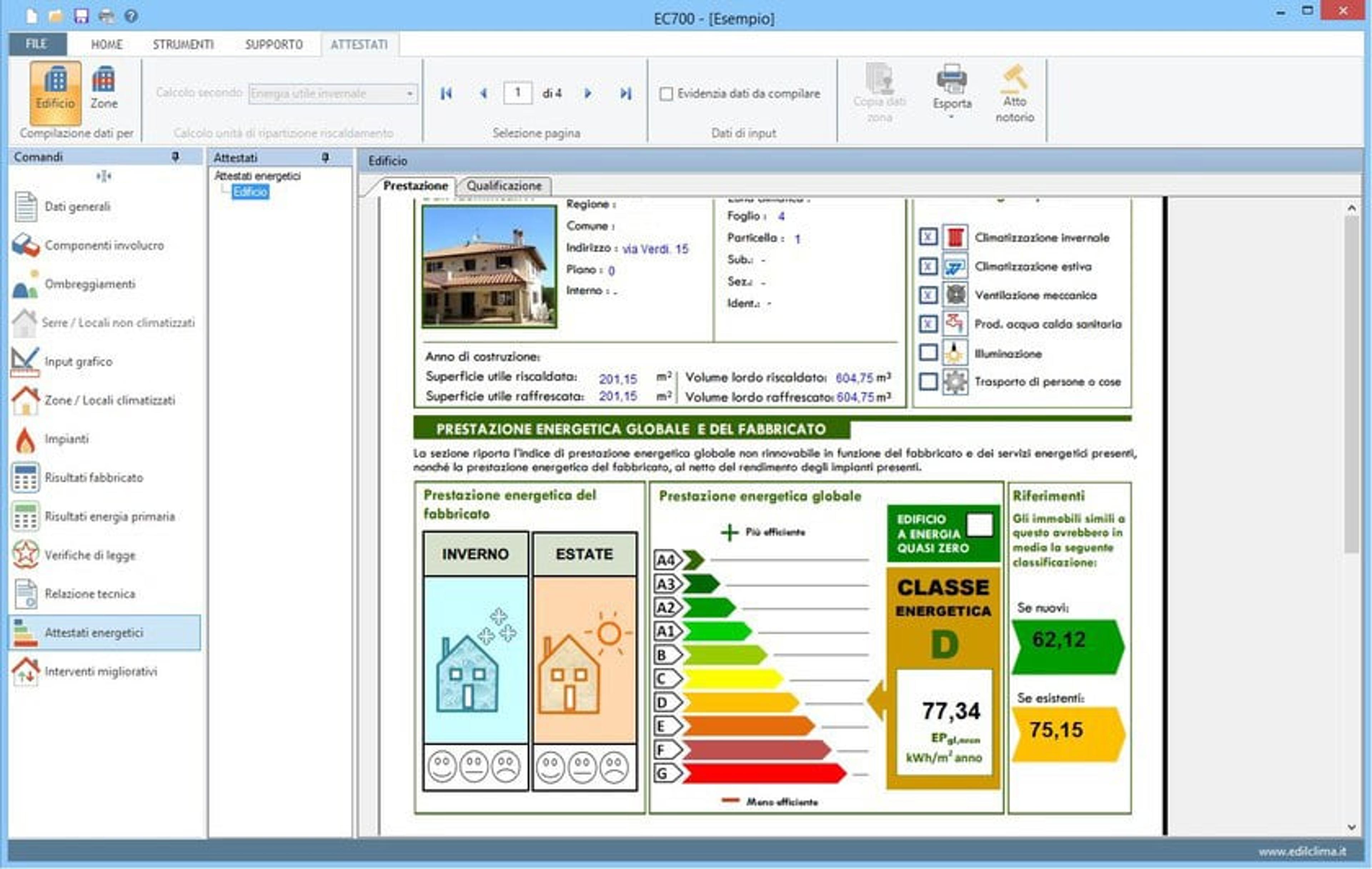Switch to SUPPORTO ribbon tab

[274, 44]
